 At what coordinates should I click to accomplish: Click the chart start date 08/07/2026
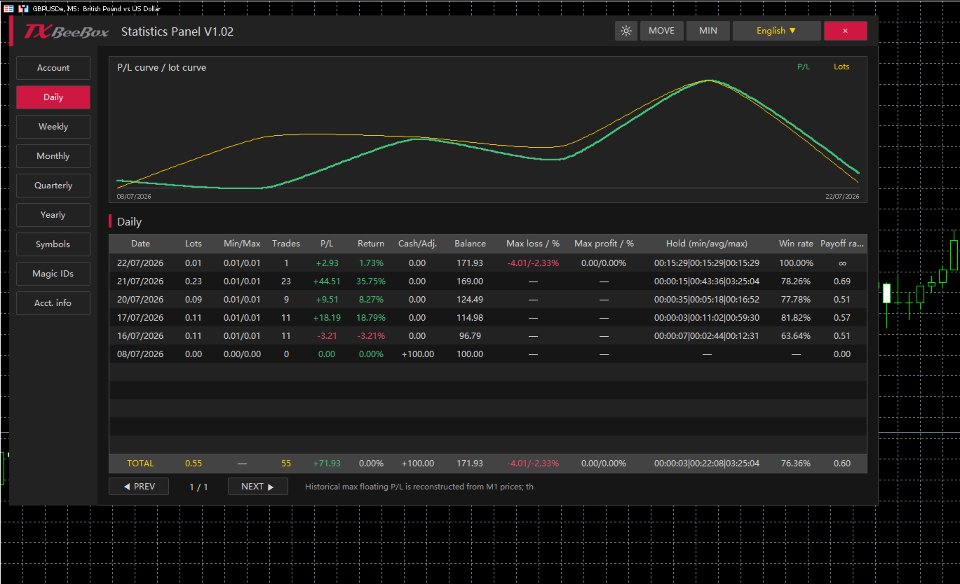(x=134, y=197)
